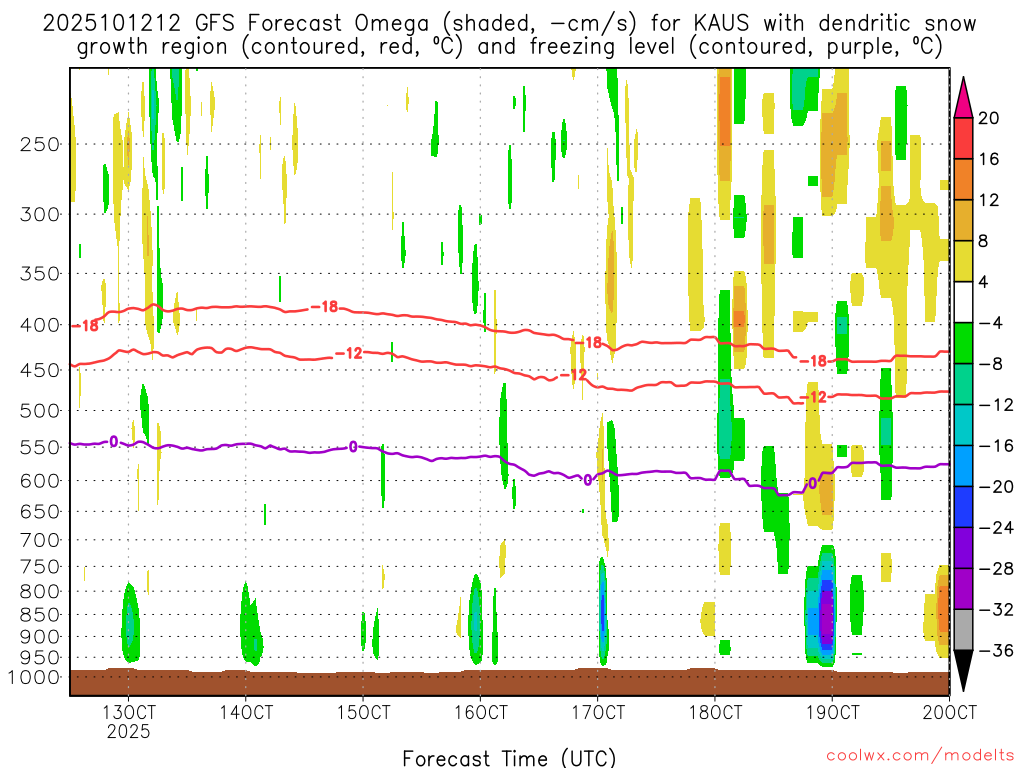Click the brown ground layer near 1000
1024x768 pixels.
pyautogui.click(x=509, y=682)
